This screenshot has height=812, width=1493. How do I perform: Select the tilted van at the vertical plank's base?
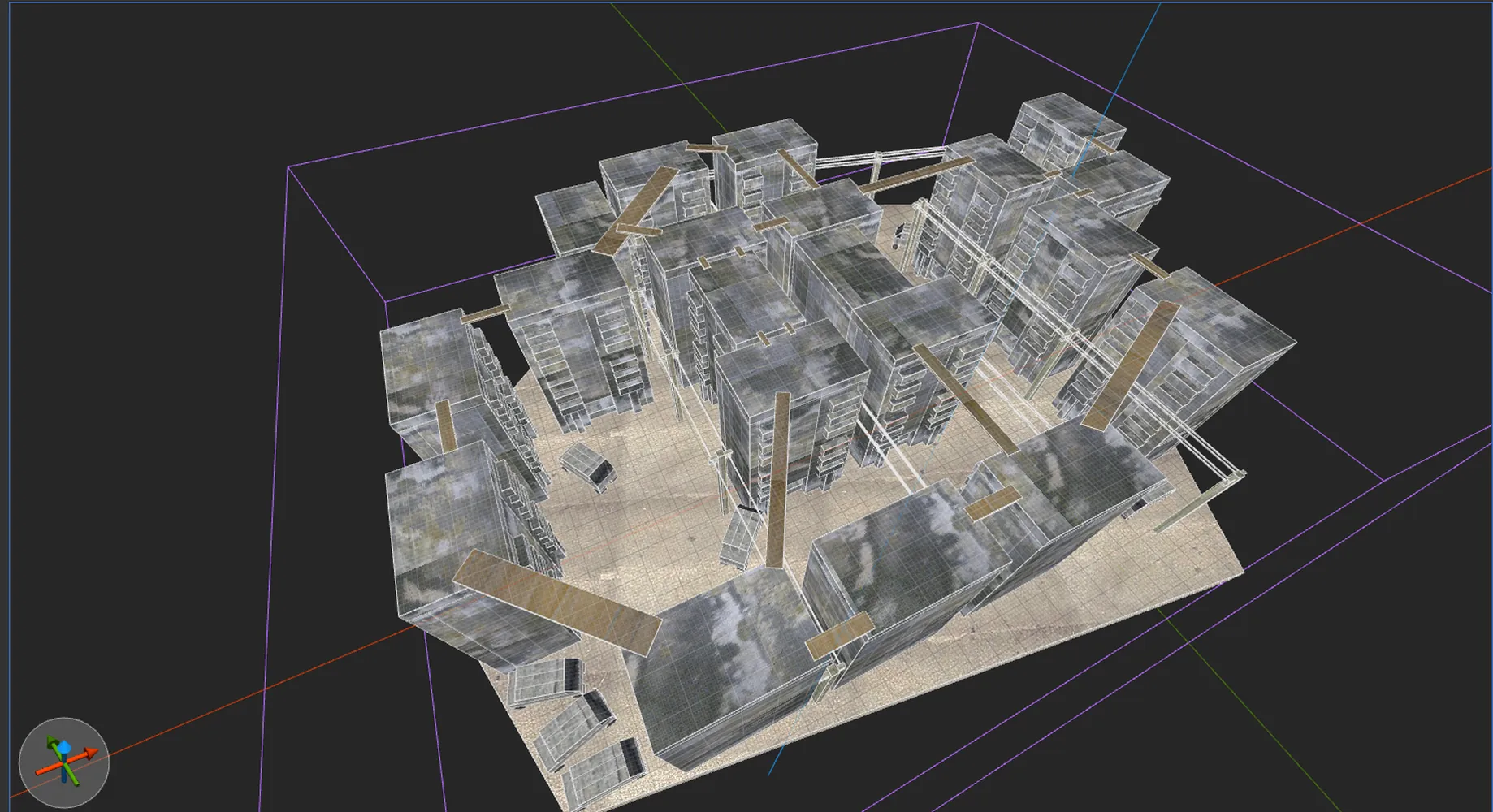pos(741,536)
